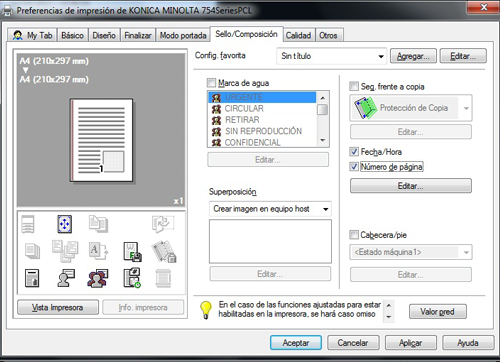Viewport: 500px width, 362px height.
Task: Open the Finalizar tab
Action: [138, 35]
